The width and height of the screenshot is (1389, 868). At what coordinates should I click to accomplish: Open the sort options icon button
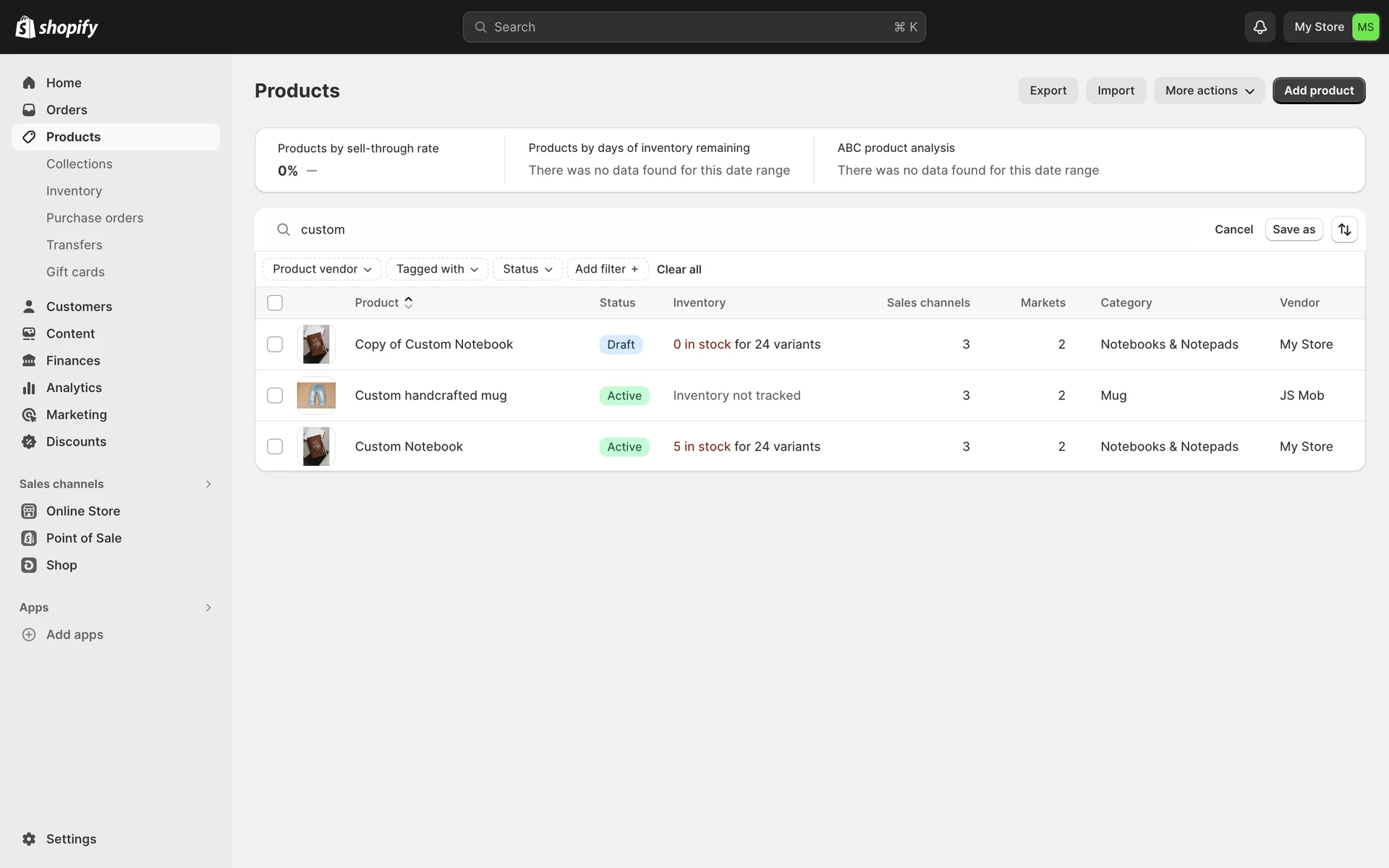[x=1344, y=229]
